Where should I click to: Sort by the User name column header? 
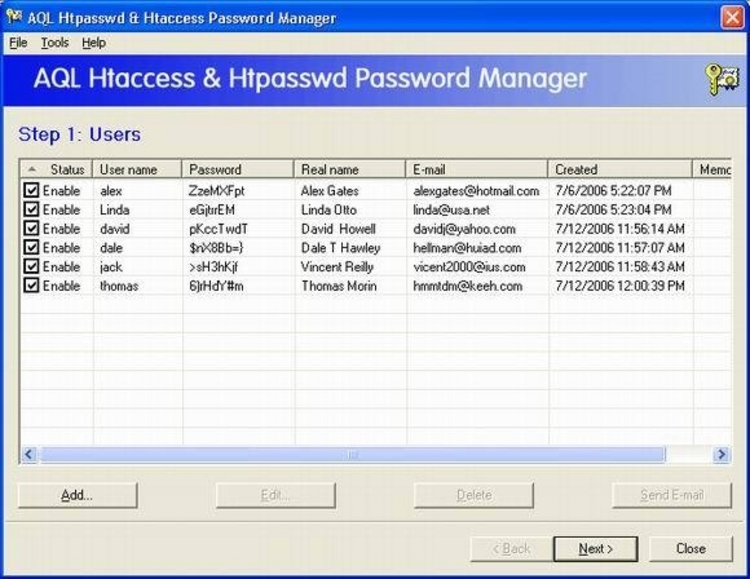[137, 169]
